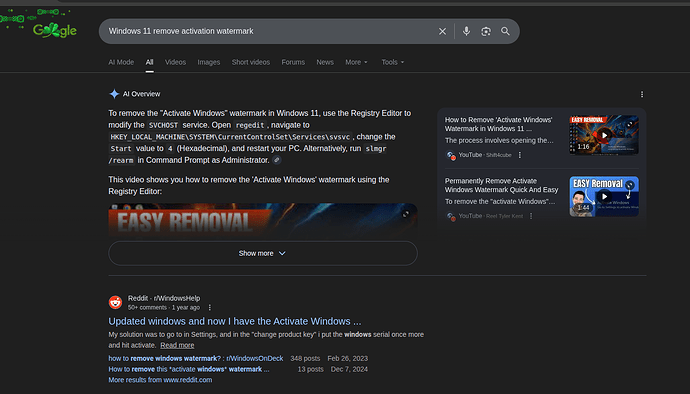Click 'To remove the "activate Windows"...' snippet

coord(500,201)
